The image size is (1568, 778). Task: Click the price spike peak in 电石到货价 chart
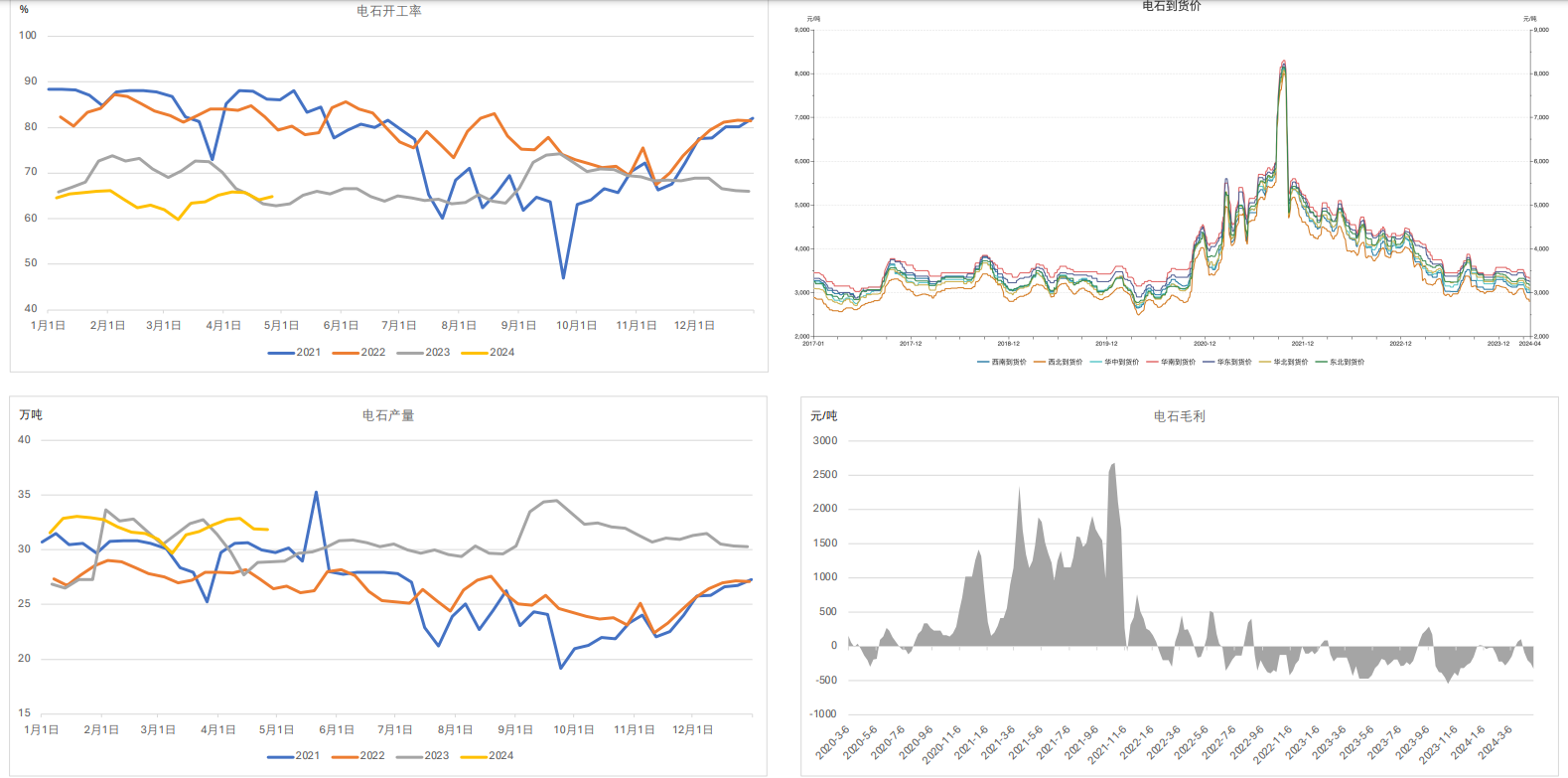tap(1284, 62)
